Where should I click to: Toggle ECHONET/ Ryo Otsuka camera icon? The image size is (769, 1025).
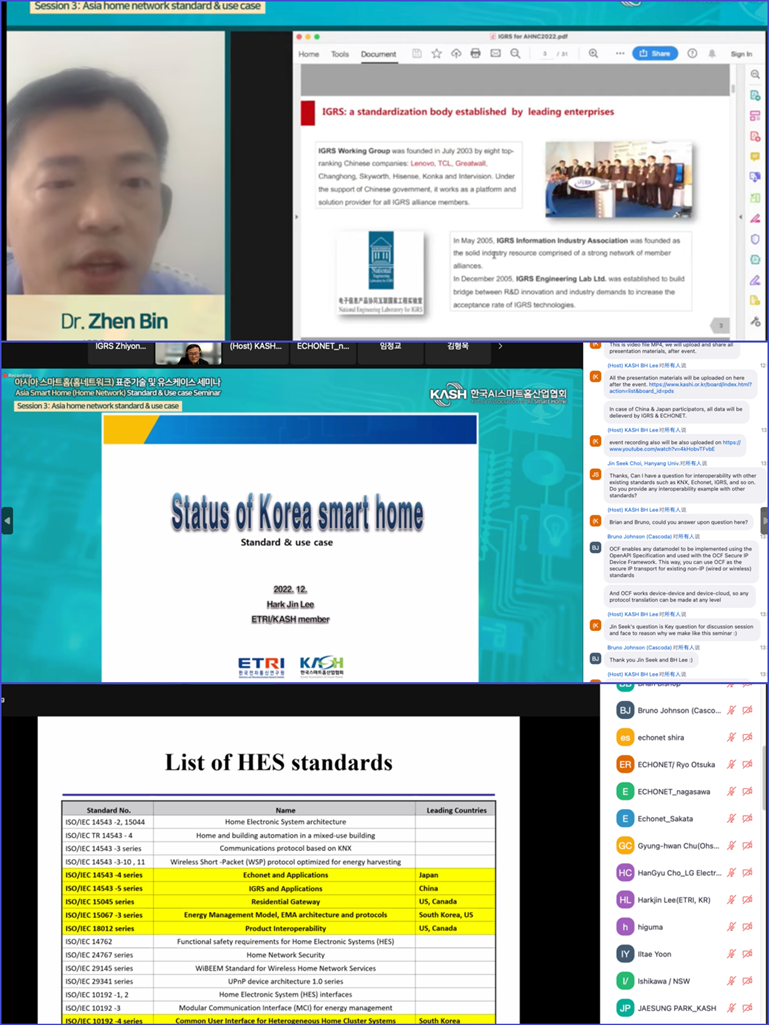pyautogui.click(x=747, y=764)
